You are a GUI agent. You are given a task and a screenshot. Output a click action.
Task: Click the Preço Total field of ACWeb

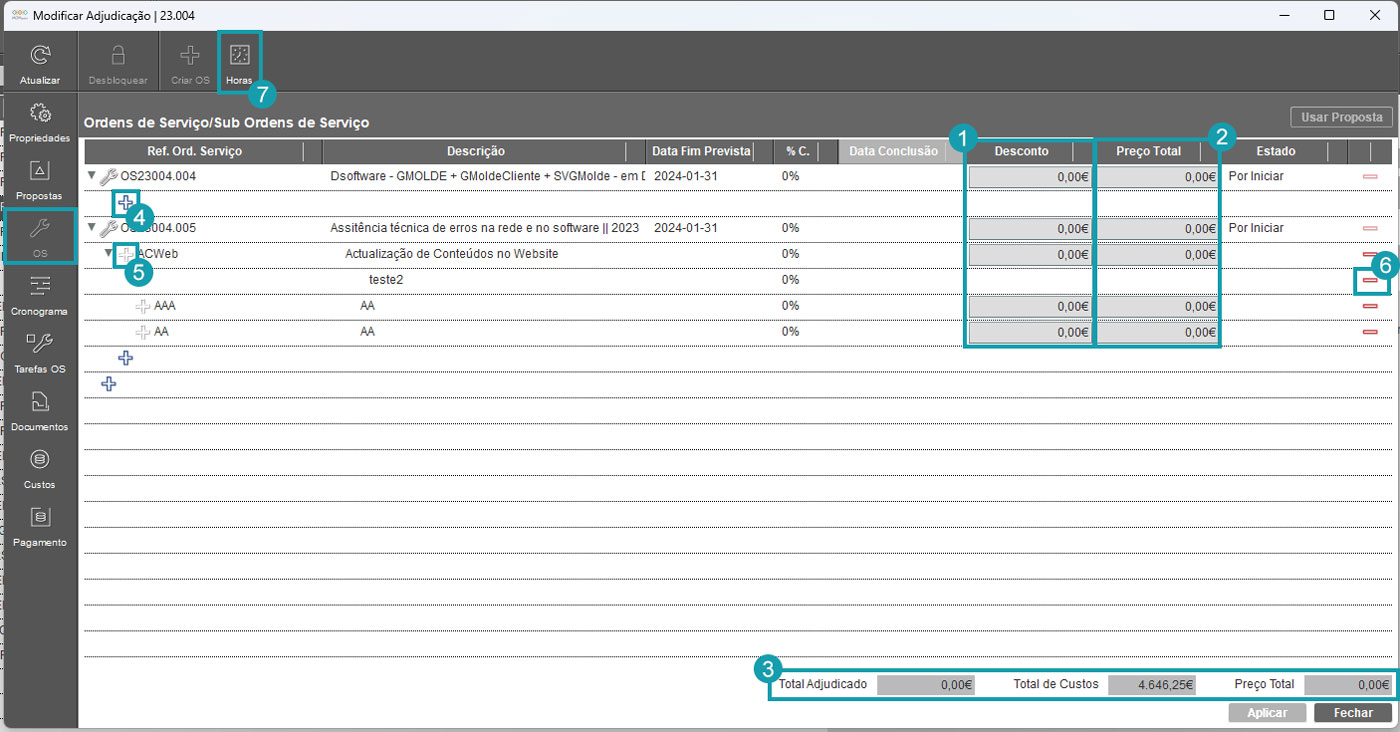tap(1157, 255)
